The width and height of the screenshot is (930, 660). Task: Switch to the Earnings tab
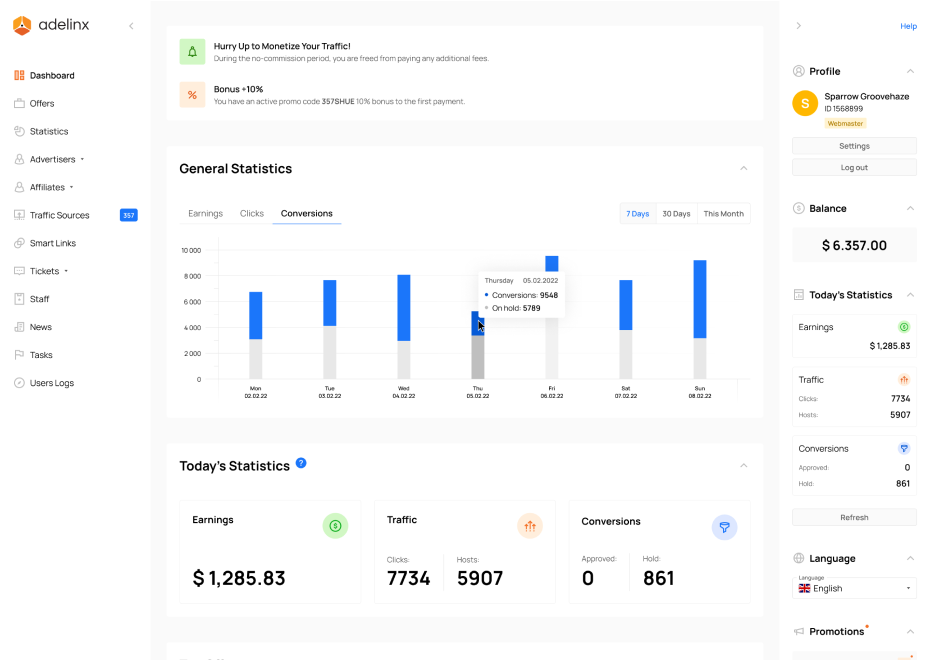[x=205, y=213]
